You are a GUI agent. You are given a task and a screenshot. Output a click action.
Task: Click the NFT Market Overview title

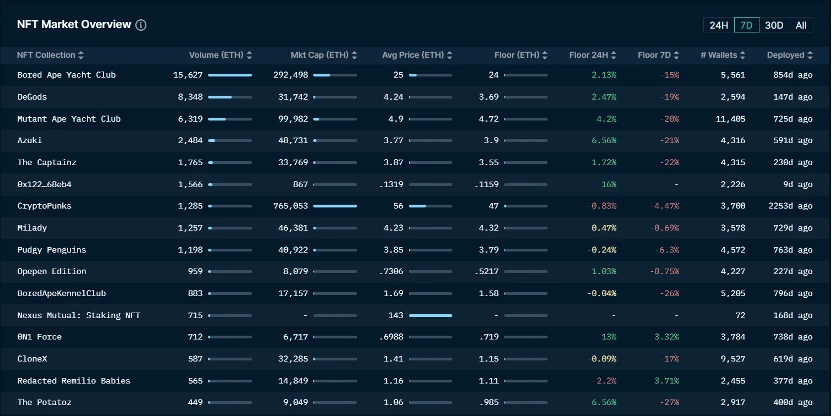click(74, 24)
